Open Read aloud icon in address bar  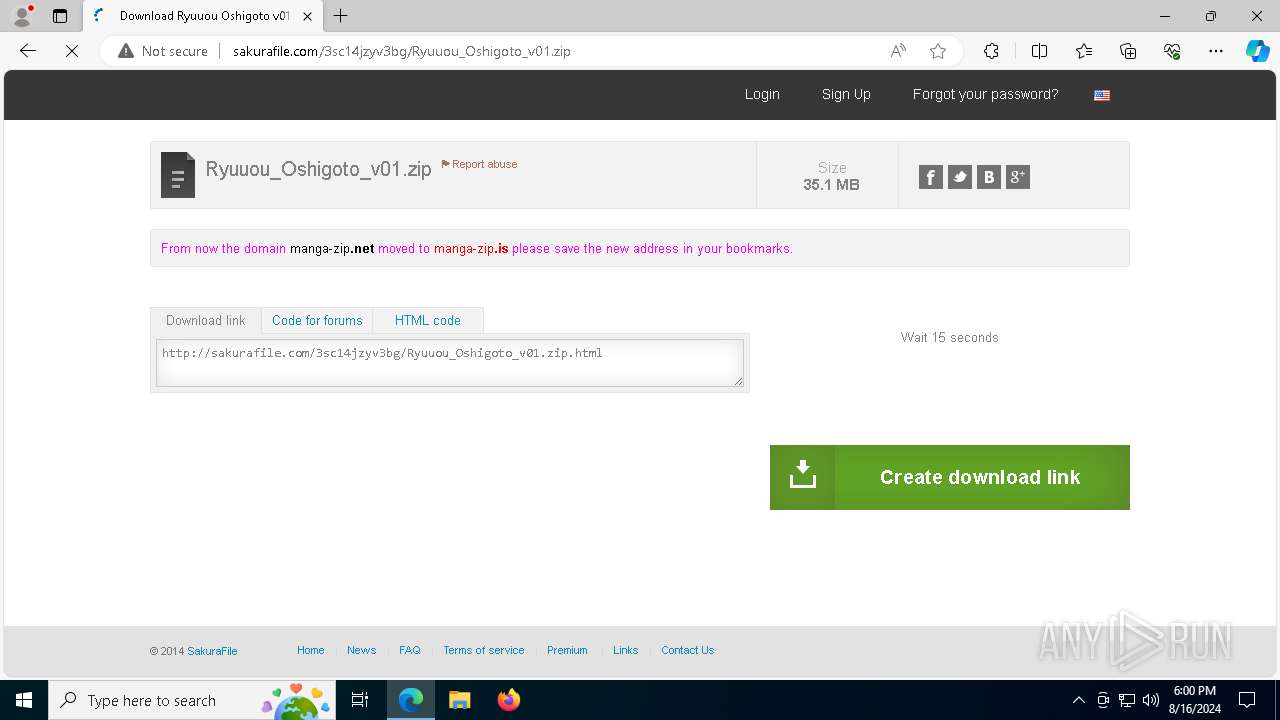click(x=898, y=51)
